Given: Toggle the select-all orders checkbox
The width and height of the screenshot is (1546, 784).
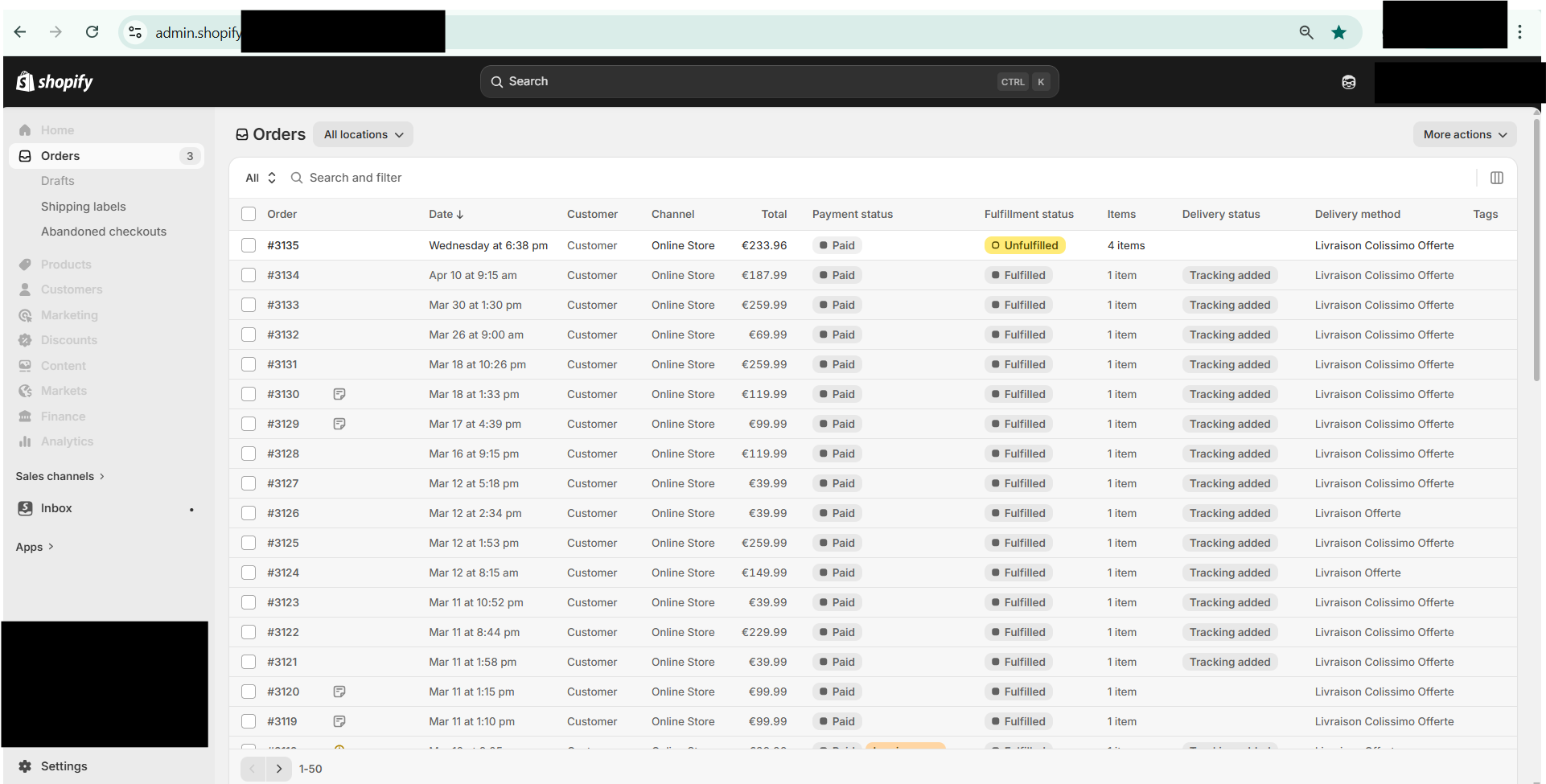Looking at the screenshot, I should 249,214.
